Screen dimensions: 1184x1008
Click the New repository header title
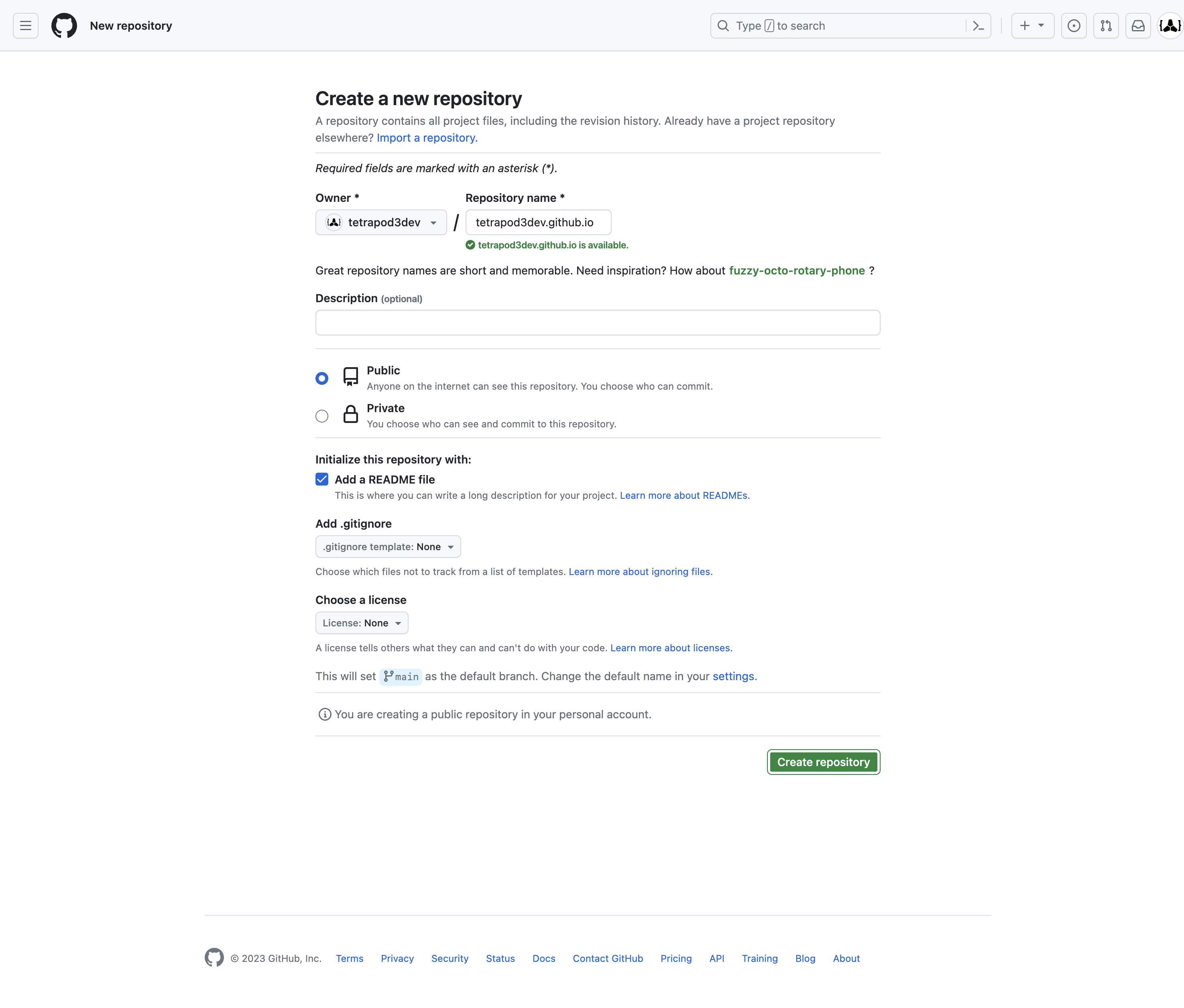click(131, 26)
